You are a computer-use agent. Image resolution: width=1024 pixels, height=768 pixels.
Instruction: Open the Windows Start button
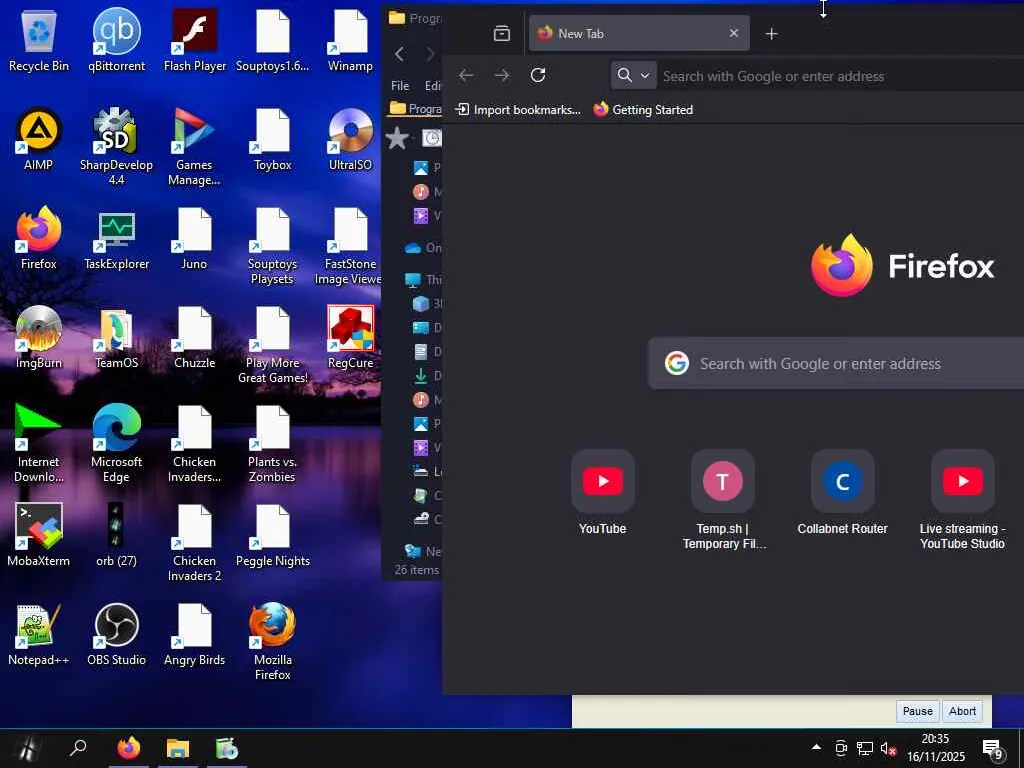27,748
